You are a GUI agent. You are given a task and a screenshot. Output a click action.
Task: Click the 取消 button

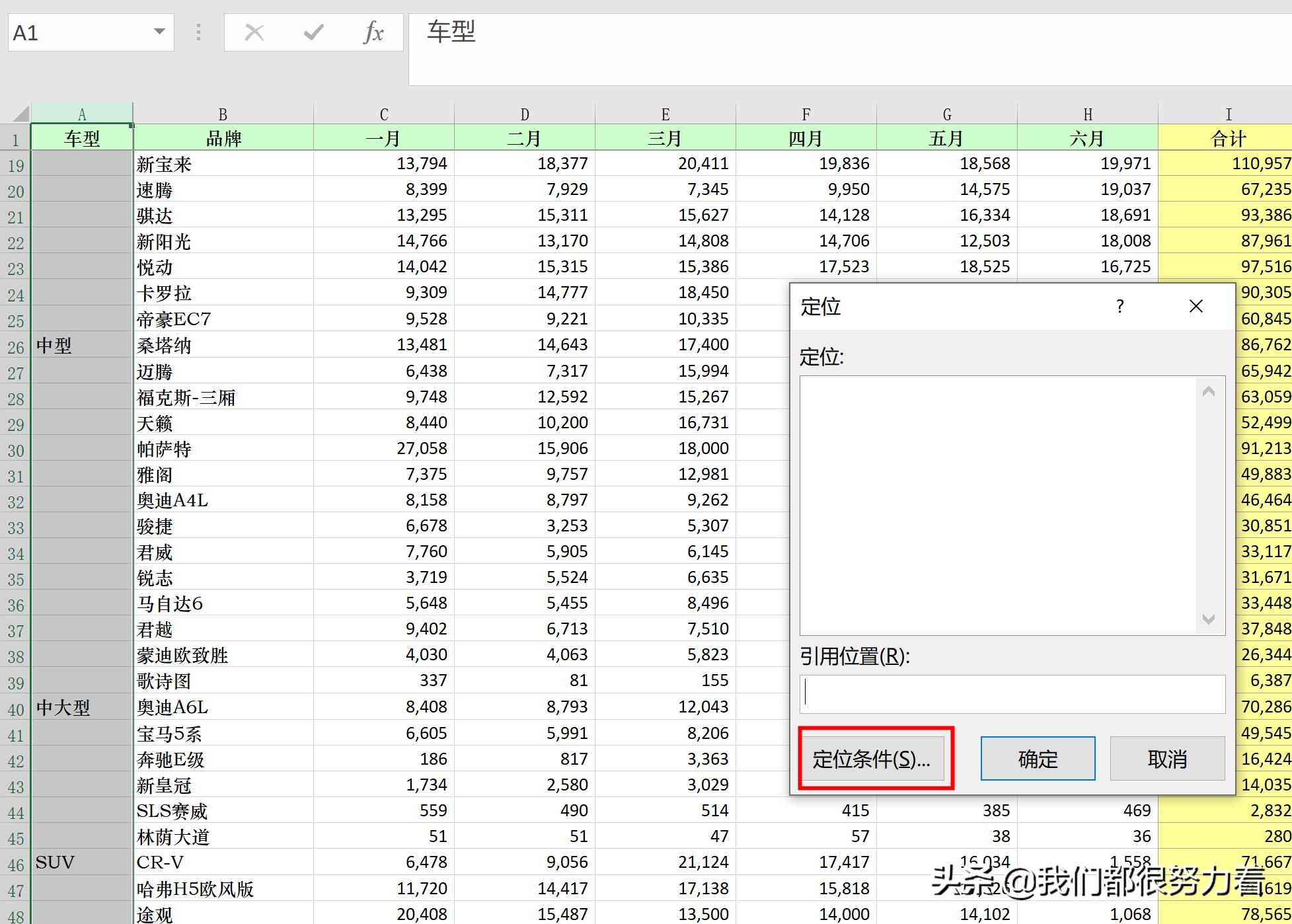pyautogui.click(x=1166, y=759)
